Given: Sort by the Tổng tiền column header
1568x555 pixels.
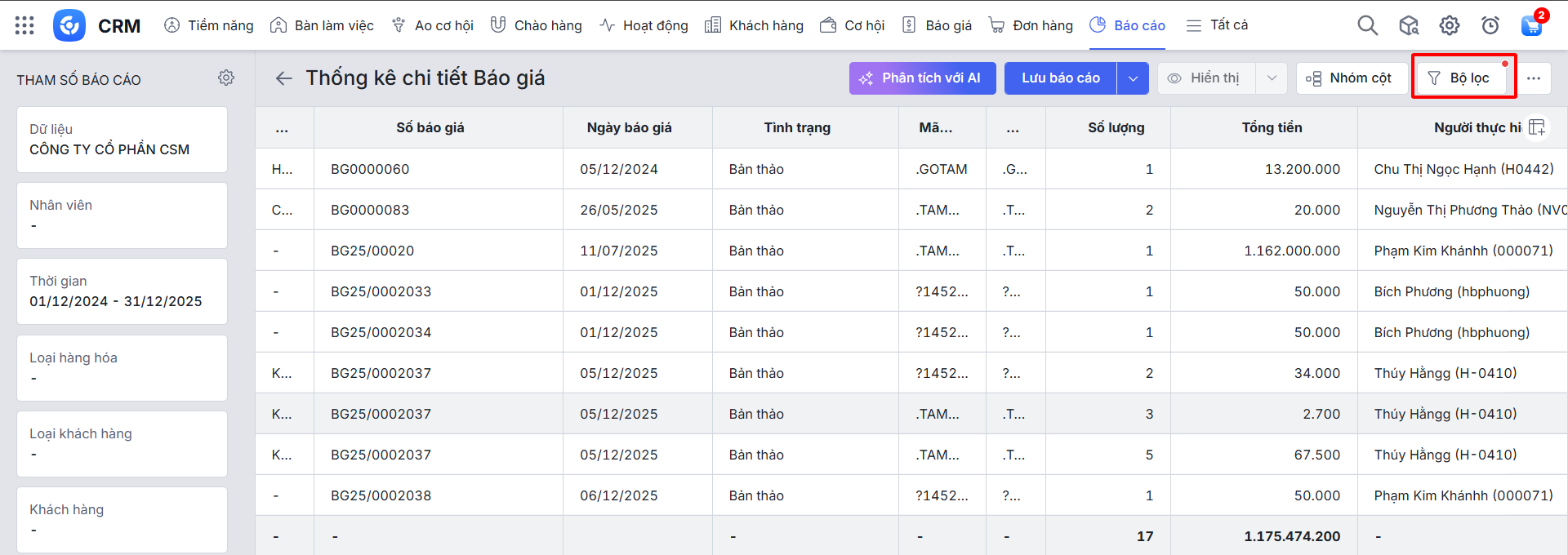Looking at the screenshot, I should click(1271, 127).
